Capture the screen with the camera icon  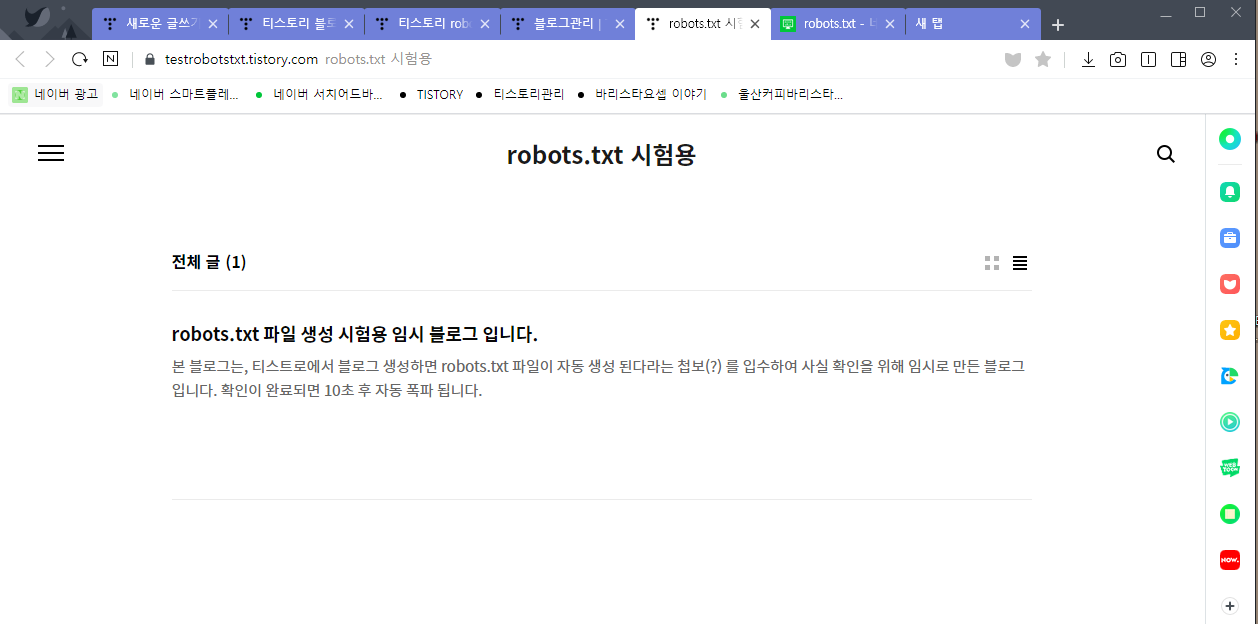pyautogui.click(x=1118, y=60)
